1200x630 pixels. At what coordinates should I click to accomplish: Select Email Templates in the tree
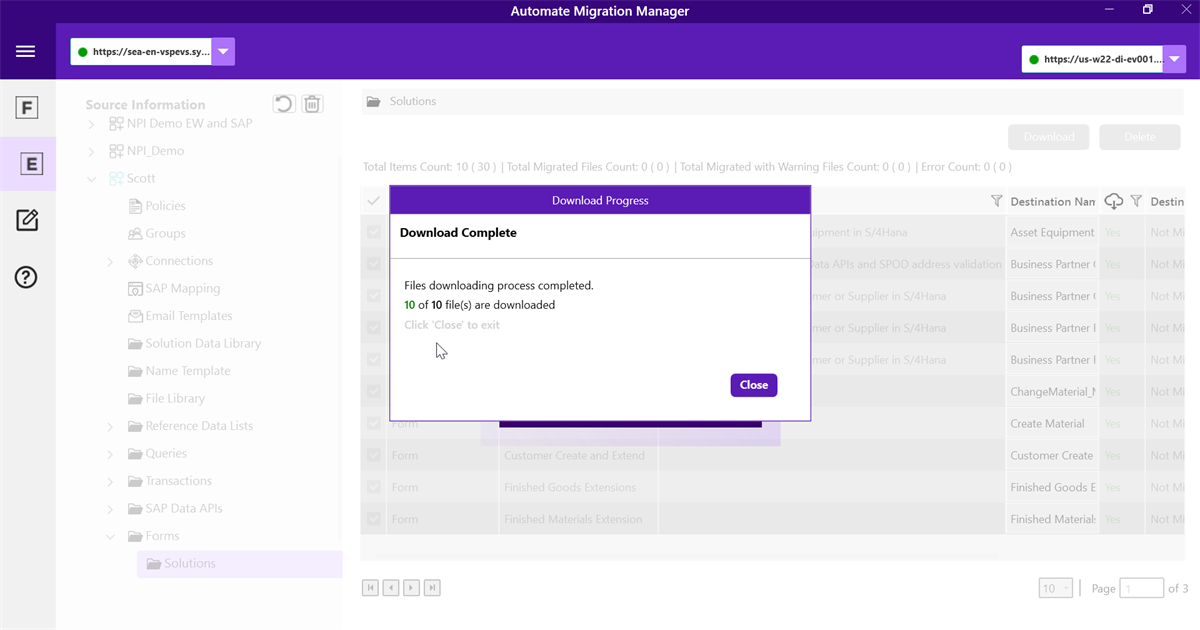point(189,316)
